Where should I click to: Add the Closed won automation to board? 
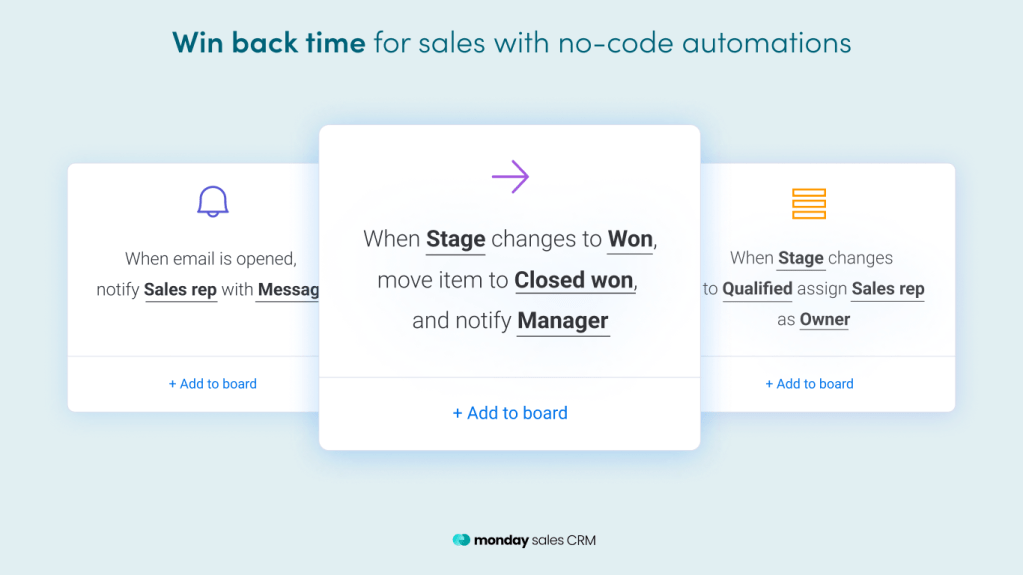coord(510,413)
